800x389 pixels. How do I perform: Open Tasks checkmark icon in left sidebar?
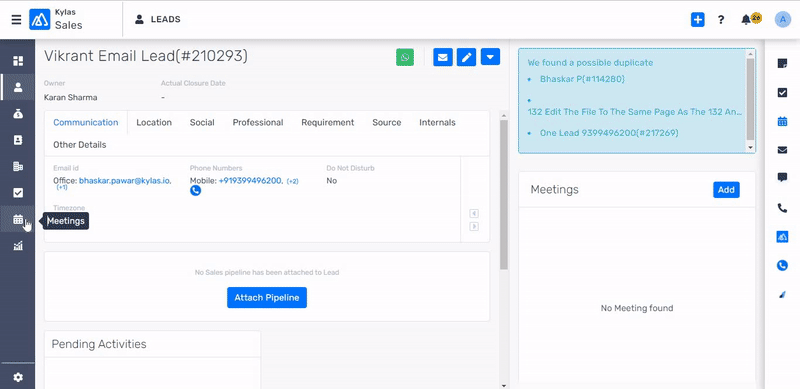click(x=18, y=192)
